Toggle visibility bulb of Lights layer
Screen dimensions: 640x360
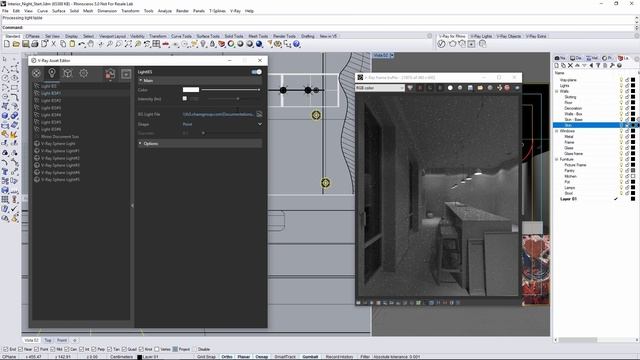(x=621, y=86)
